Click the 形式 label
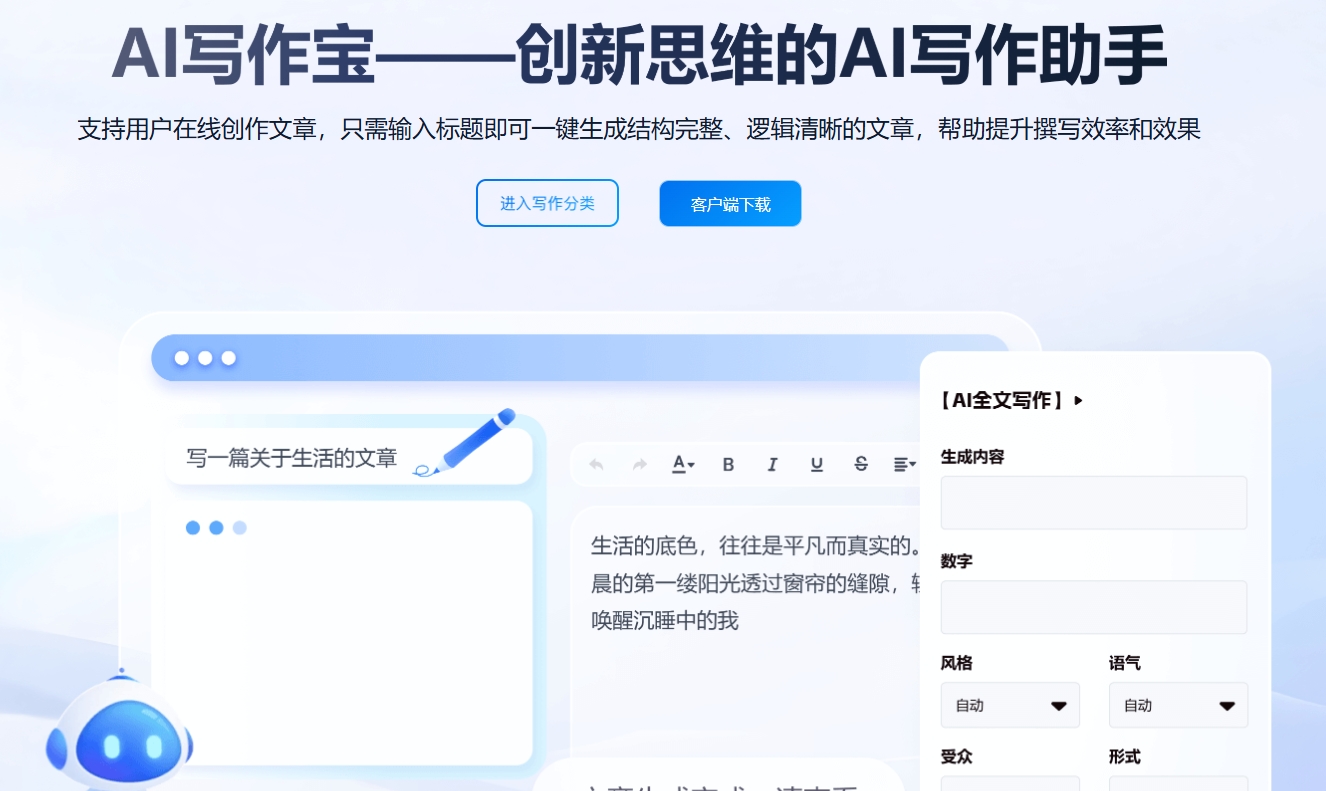The height and width of the screenshot is (791, 1326). [x=1125, y=757]
